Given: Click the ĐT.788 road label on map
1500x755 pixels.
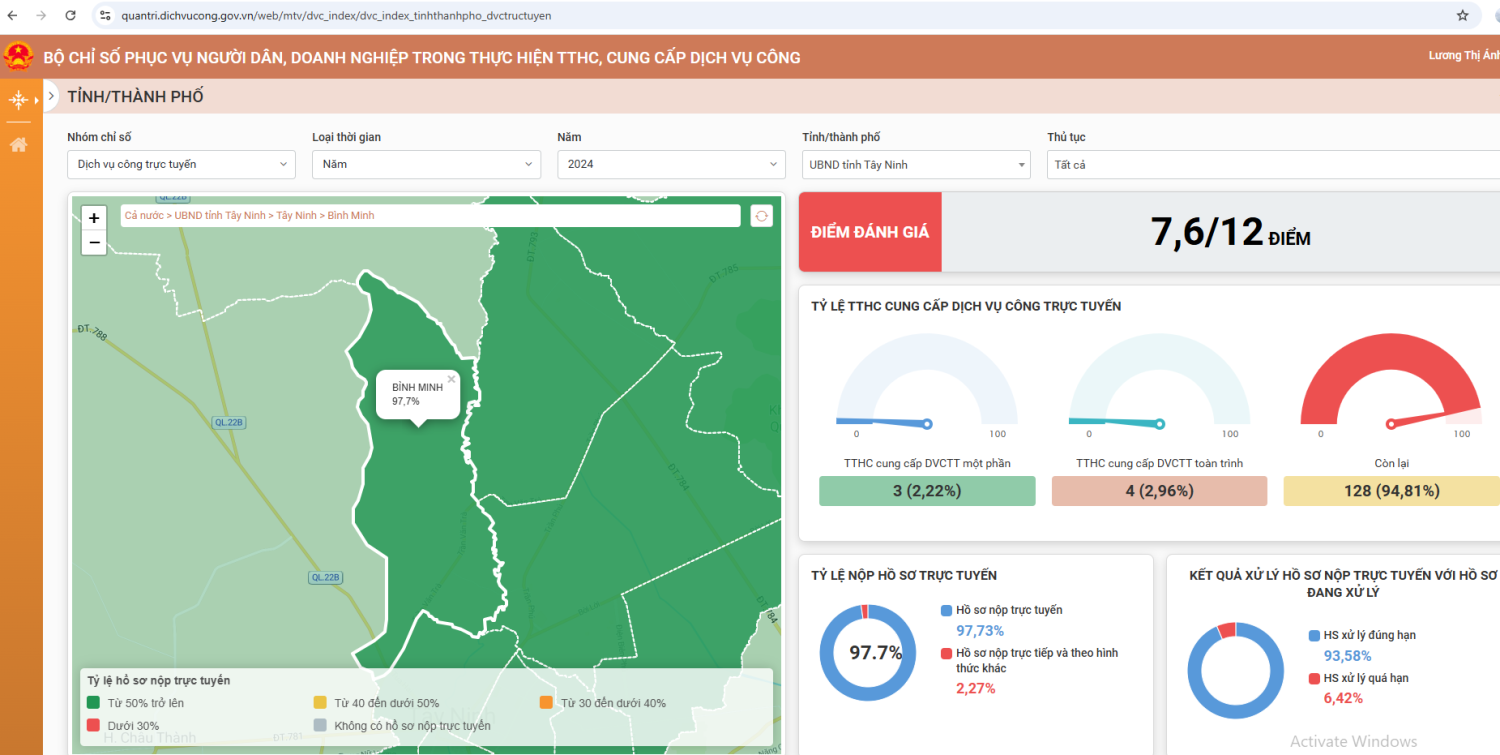Looking at the screenshot, I should [x=91, y=331].
